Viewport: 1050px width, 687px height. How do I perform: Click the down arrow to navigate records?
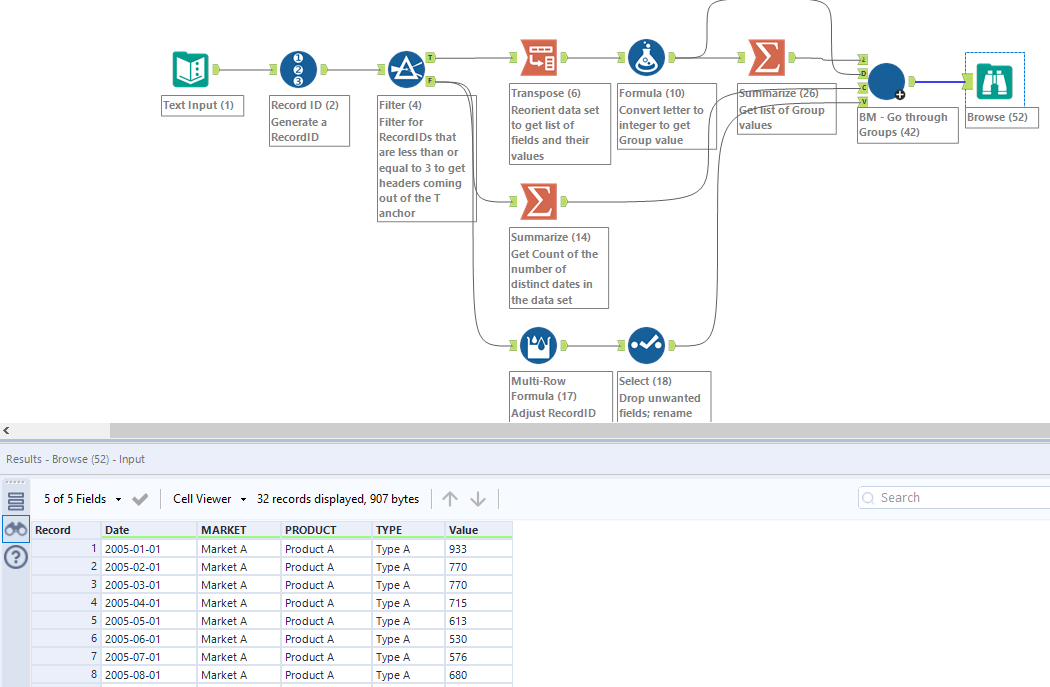coord(478,498)
